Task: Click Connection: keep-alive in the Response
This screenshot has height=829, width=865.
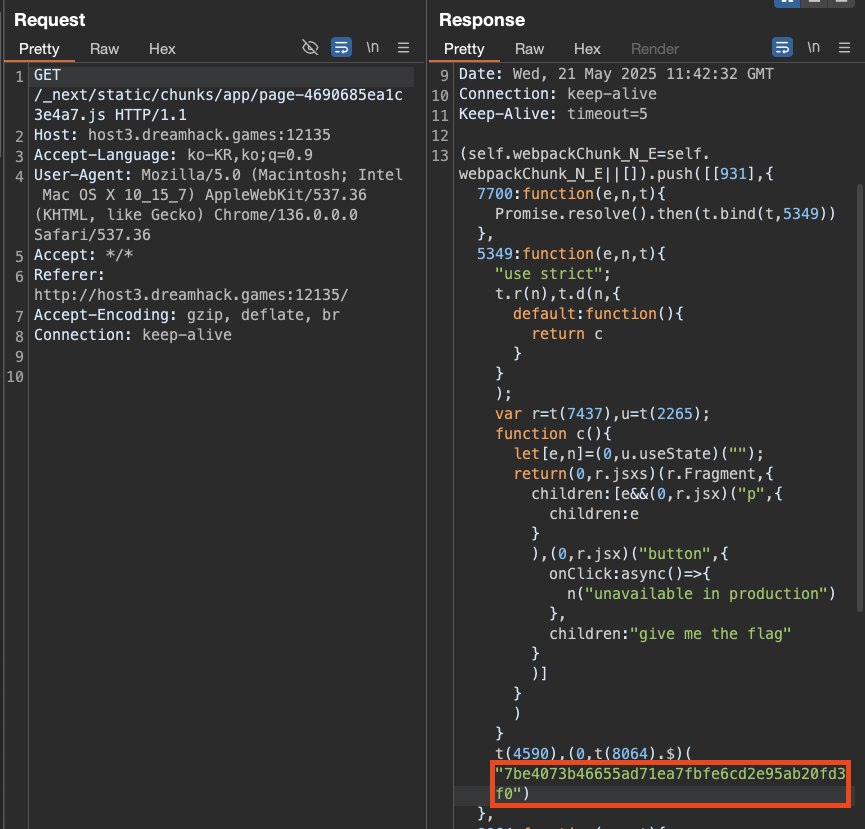Action: click(558, 94)
